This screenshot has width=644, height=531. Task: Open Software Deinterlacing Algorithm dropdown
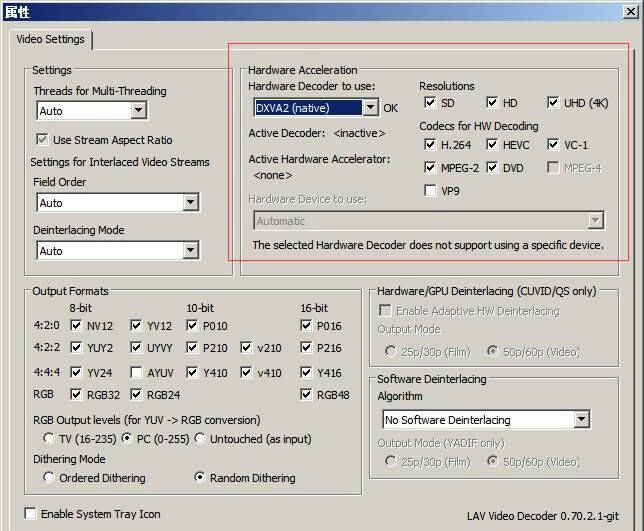pyautogui.click(x=486, y=420)
